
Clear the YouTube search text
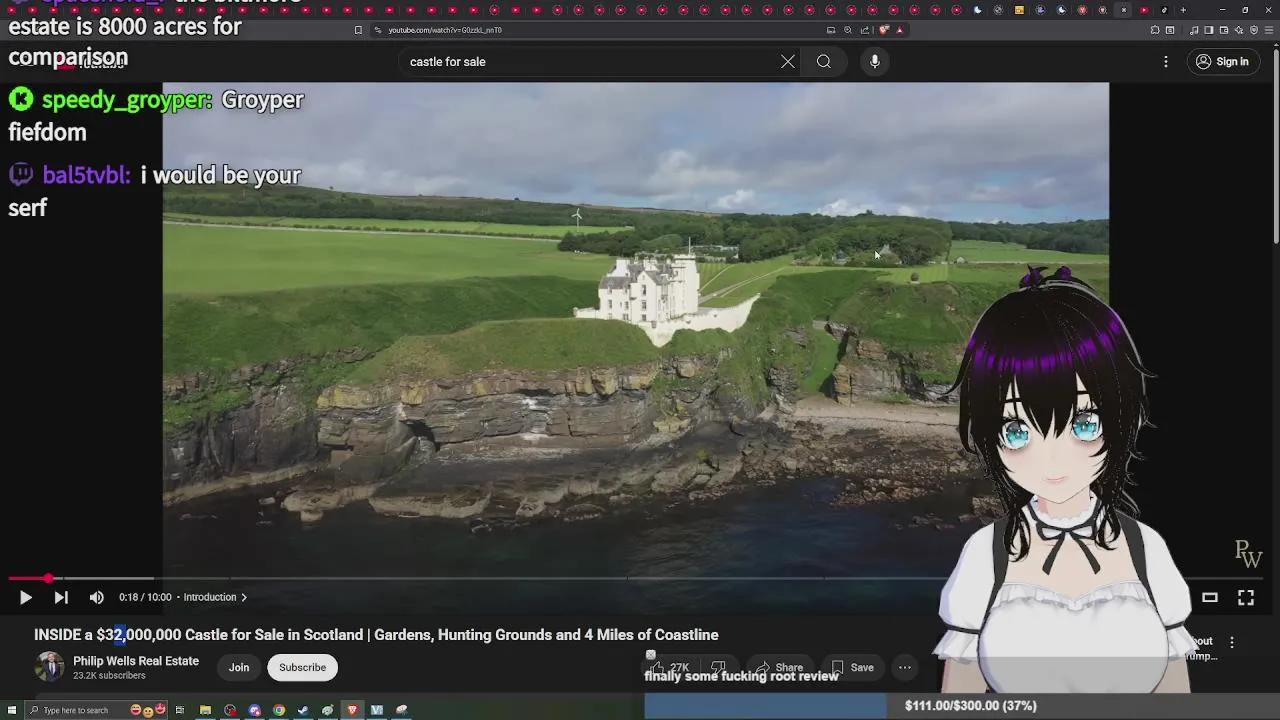[x=788, y=62]
